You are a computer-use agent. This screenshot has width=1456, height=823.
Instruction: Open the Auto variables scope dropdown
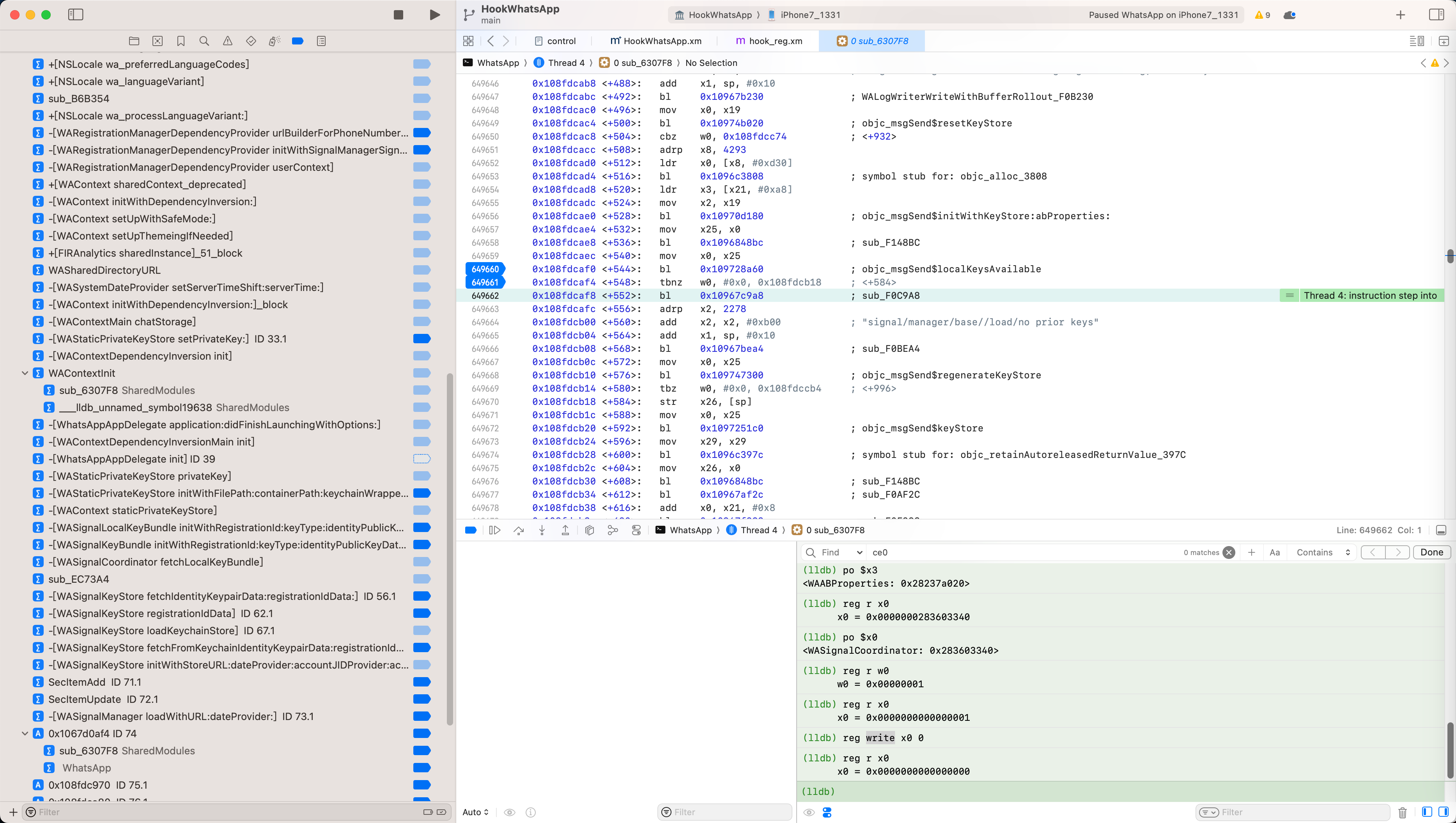tap(475, 812)
